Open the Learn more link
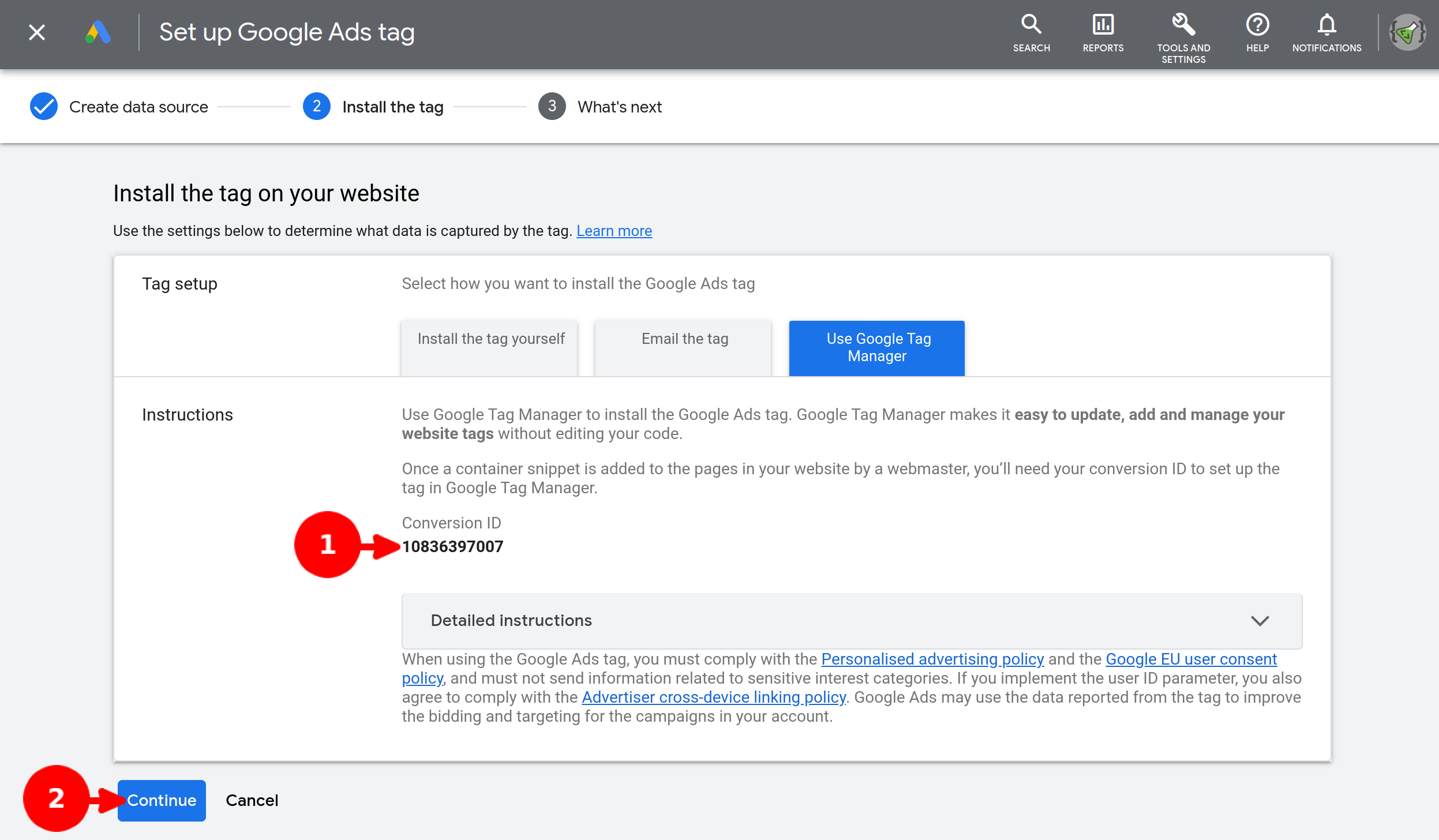The width and height of the screenshot is (1439, 840). [614, 231]
